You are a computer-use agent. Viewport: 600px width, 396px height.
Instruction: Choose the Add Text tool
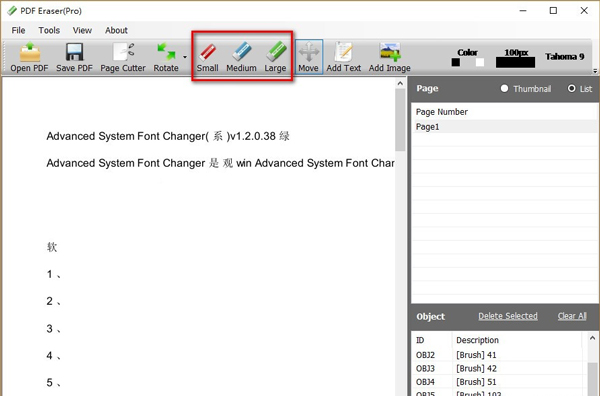343,57
